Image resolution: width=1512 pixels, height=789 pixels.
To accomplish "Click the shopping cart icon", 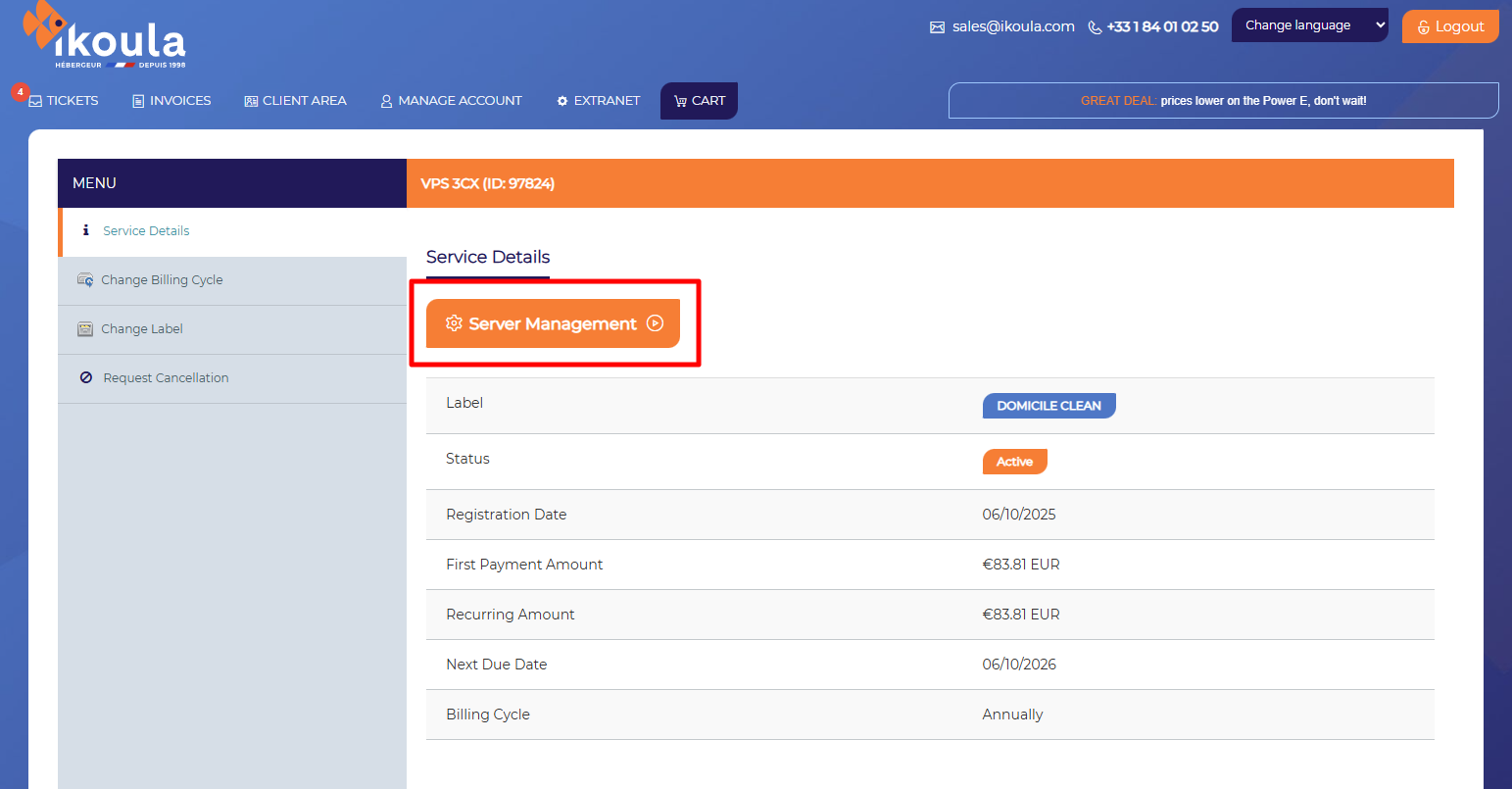I will pyautogui.click(x=680, y=101).
